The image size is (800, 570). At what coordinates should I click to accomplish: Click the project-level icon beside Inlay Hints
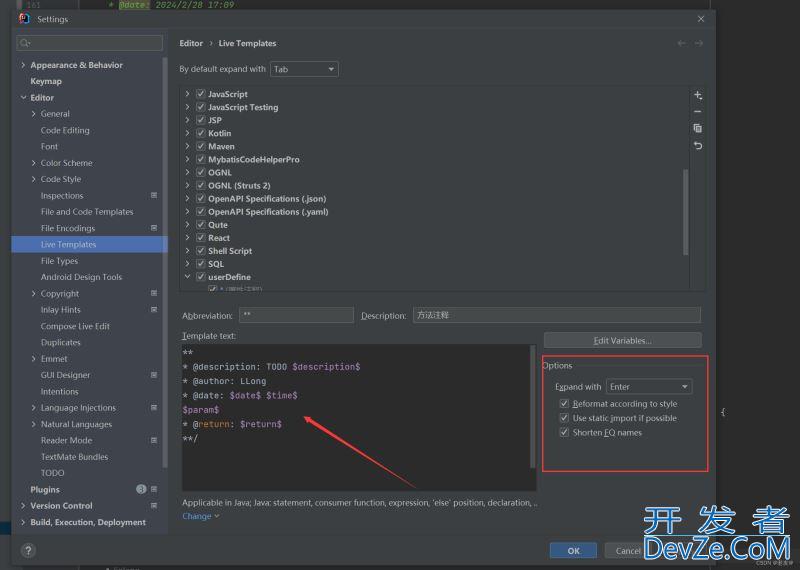point(154,310)
